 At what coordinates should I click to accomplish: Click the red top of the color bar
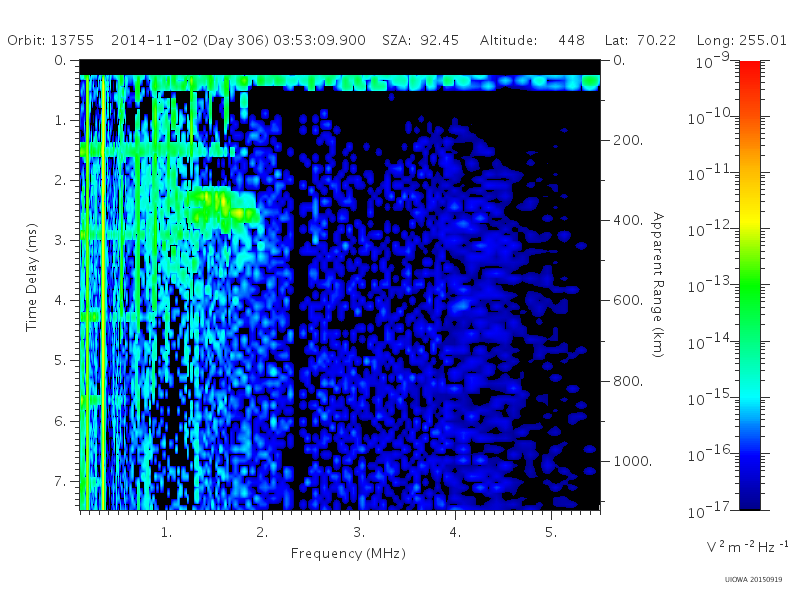(750, 71)
